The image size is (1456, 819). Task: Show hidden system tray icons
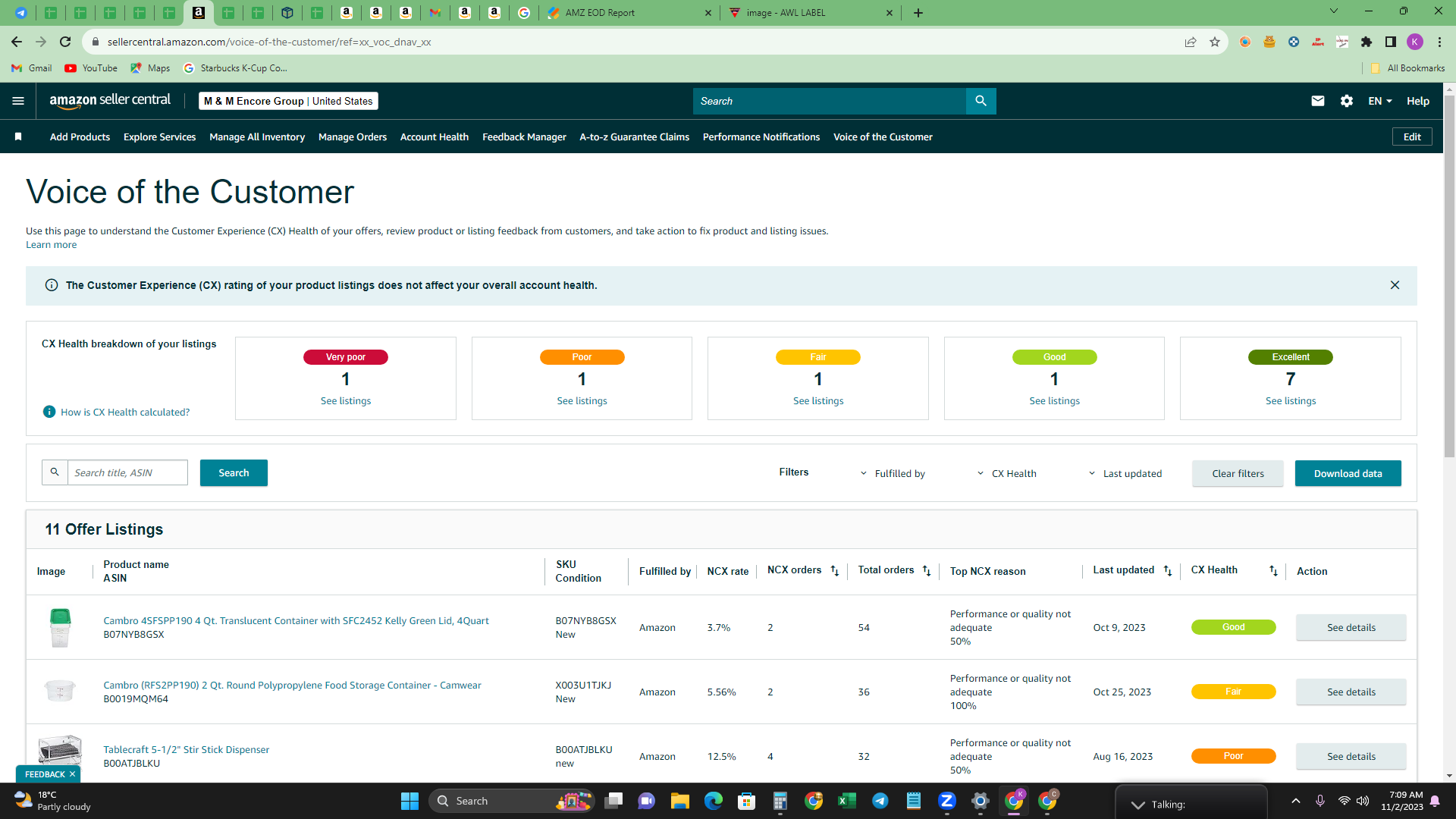point(1296,801)
